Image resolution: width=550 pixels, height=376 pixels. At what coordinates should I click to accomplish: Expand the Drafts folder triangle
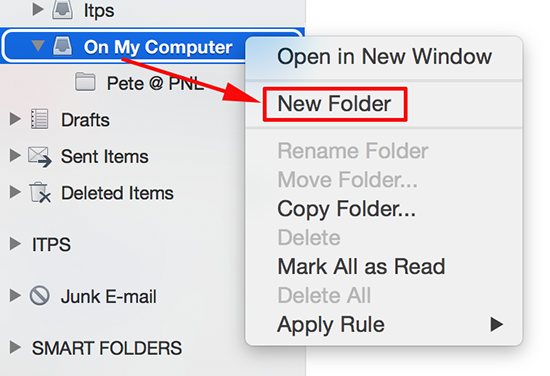click(15, 119)
